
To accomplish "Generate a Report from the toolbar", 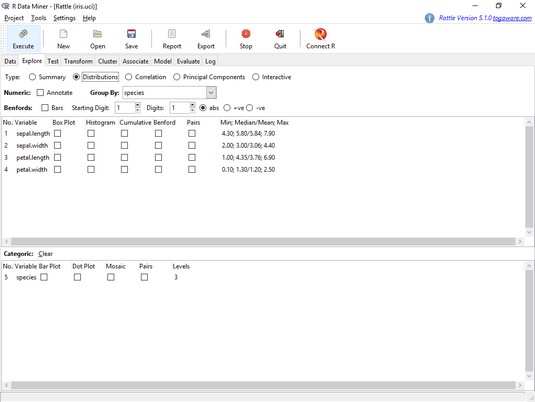I will coord(172,39).
